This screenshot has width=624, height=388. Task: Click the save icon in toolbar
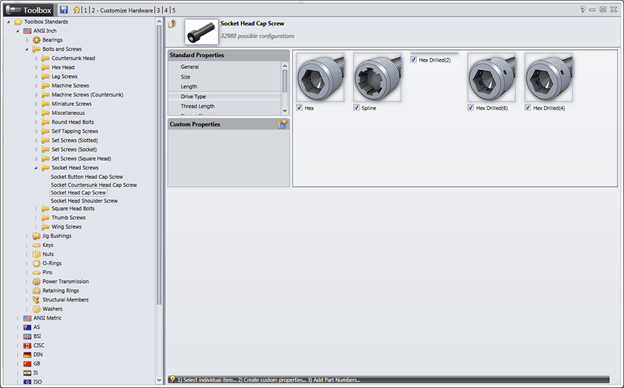pos(64,10)
